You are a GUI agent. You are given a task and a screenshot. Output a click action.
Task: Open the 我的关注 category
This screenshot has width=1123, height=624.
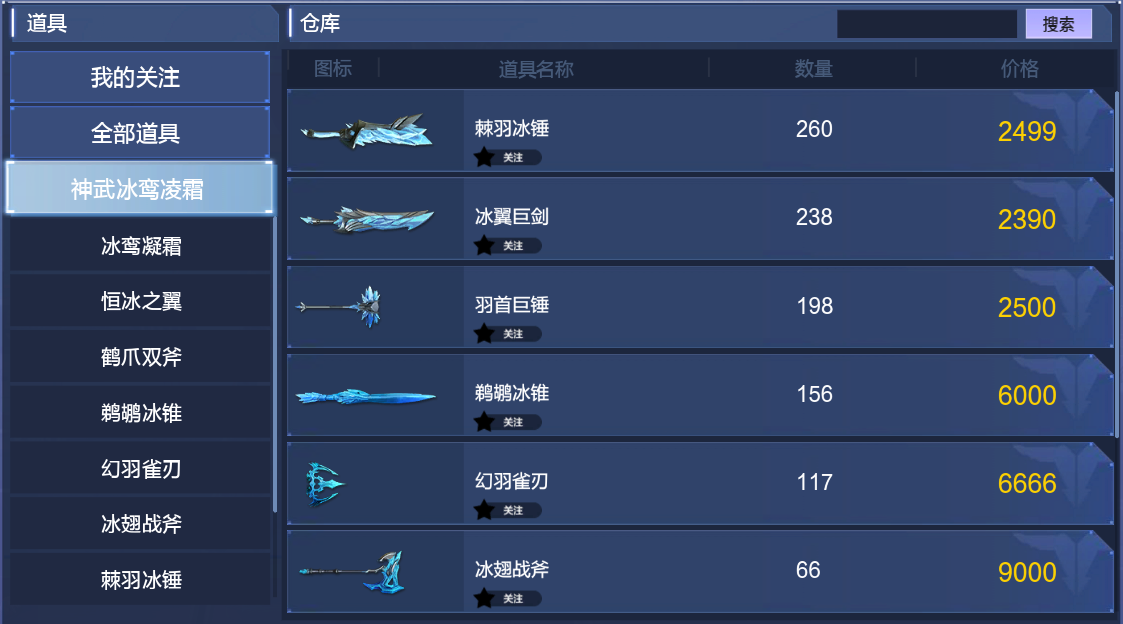(x=140, y=77)
